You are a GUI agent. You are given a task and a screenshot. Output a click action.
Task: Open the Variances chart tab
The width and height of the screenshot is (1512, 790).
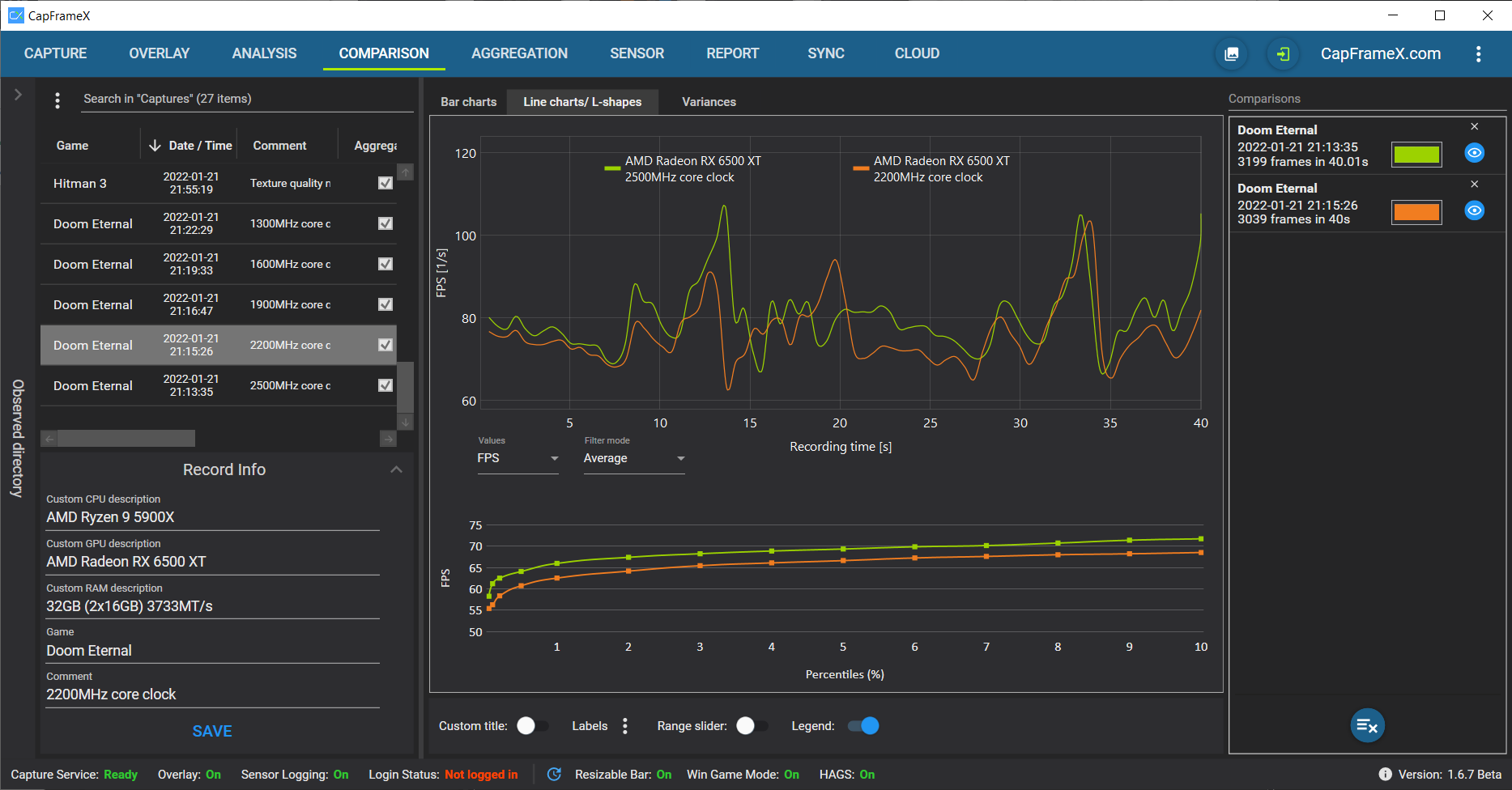click(709, 102)
